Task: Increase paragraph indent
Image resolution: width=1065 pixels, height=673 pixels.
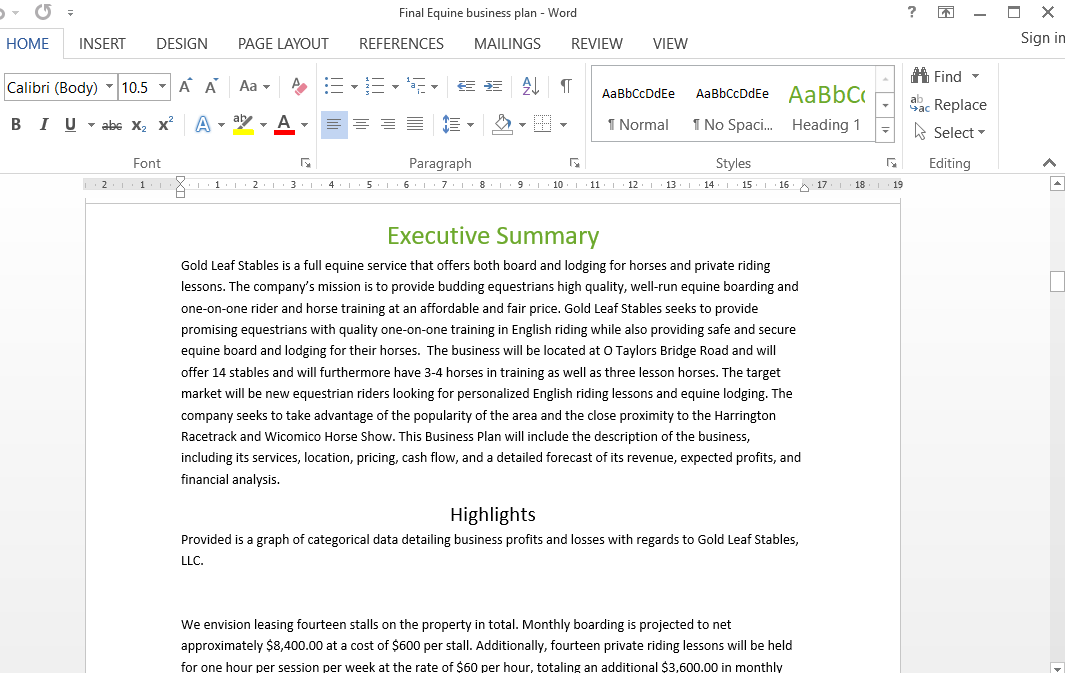Action: click(x=492, y=86)
